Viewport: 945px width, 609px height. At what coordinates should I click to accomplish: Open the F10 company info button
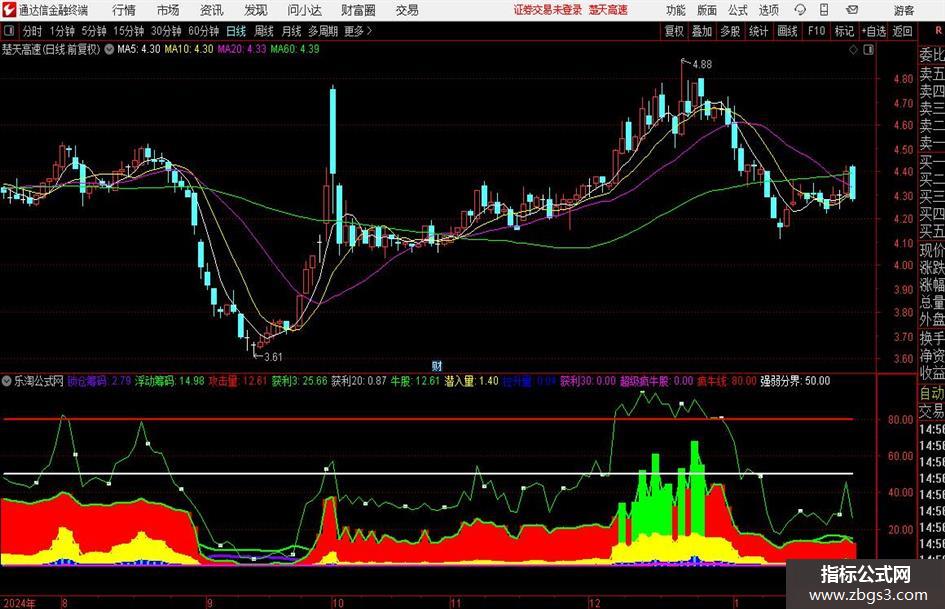click(816, 31)
